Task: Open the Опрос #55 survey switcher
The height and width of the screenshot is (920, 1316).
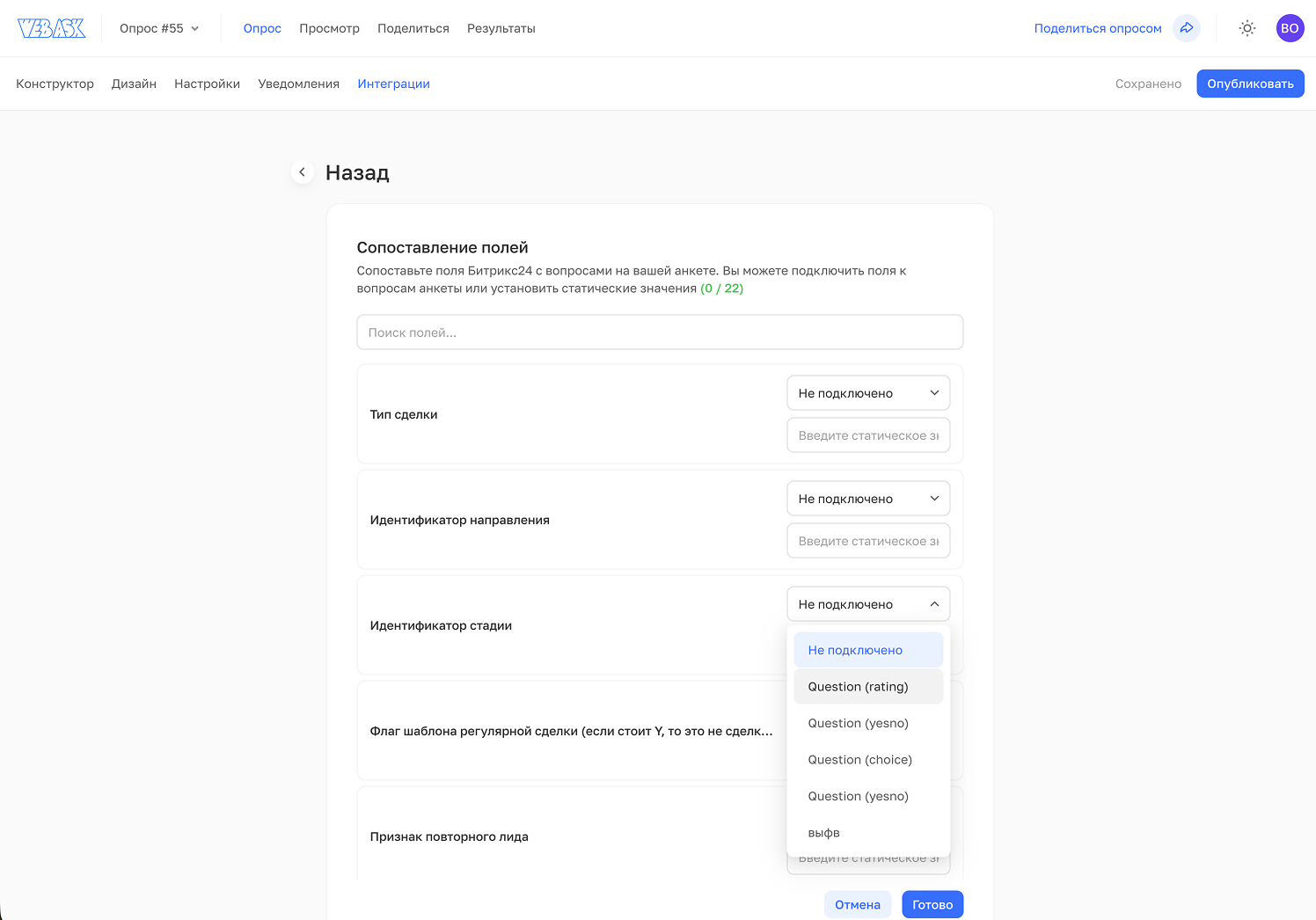Action: (159, 28)
